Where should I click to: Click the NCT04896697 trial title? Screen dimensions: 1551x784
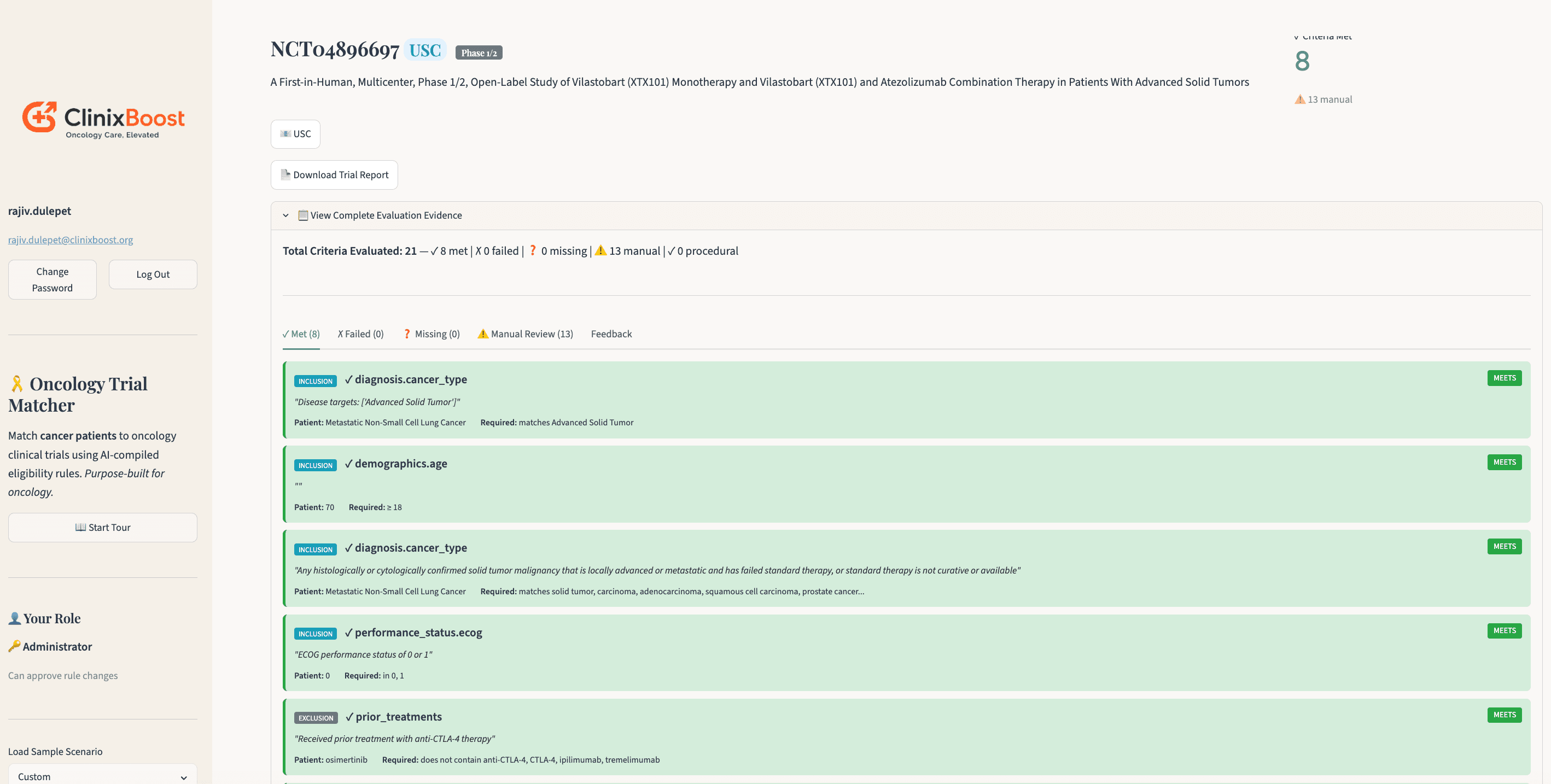click(x=335, y=49)
